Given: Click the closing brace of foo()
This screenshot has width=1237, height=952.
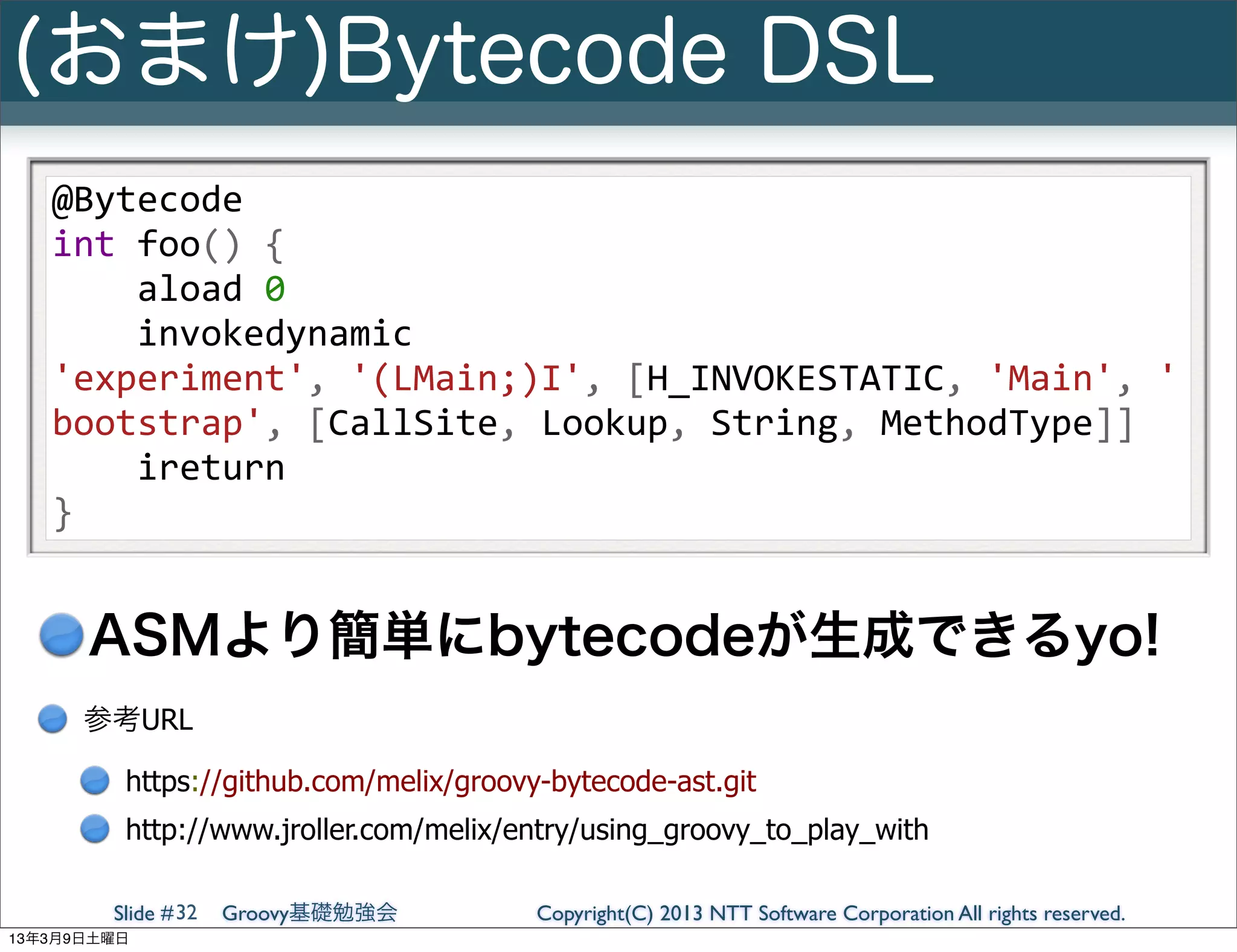Looking at the screenshot, I should (62, 514).
